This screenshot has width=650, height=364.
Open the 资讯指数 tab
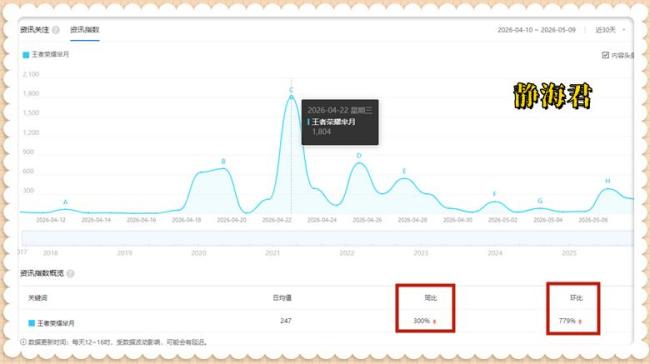coord(85,30)
